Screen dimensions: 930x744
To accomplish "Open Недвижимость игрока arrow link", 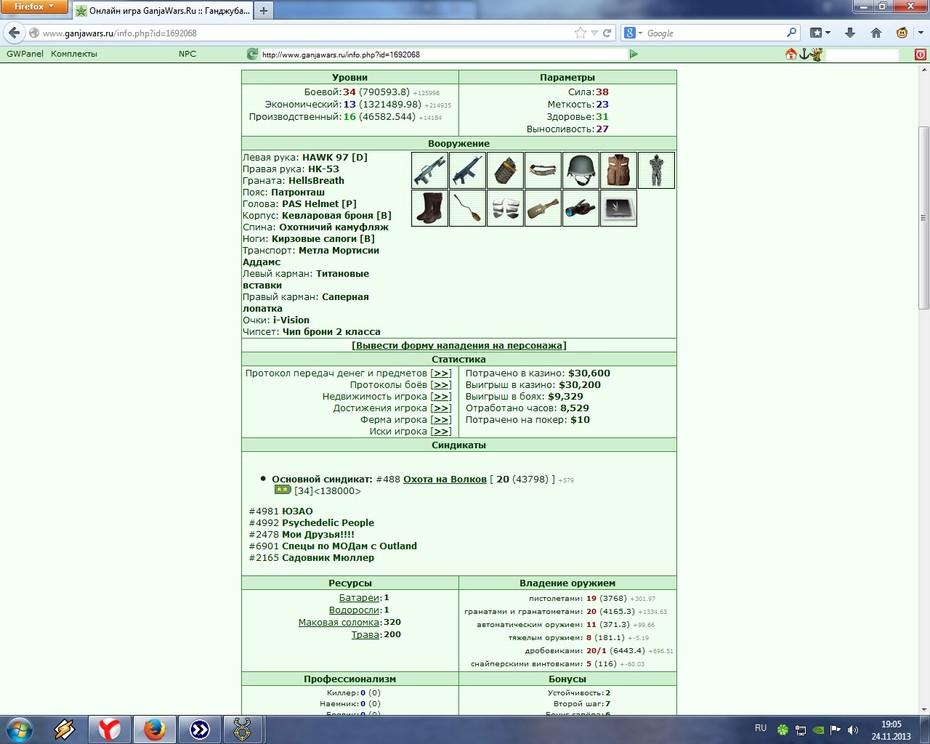I will pyautogui.click(x=441, y=396).
